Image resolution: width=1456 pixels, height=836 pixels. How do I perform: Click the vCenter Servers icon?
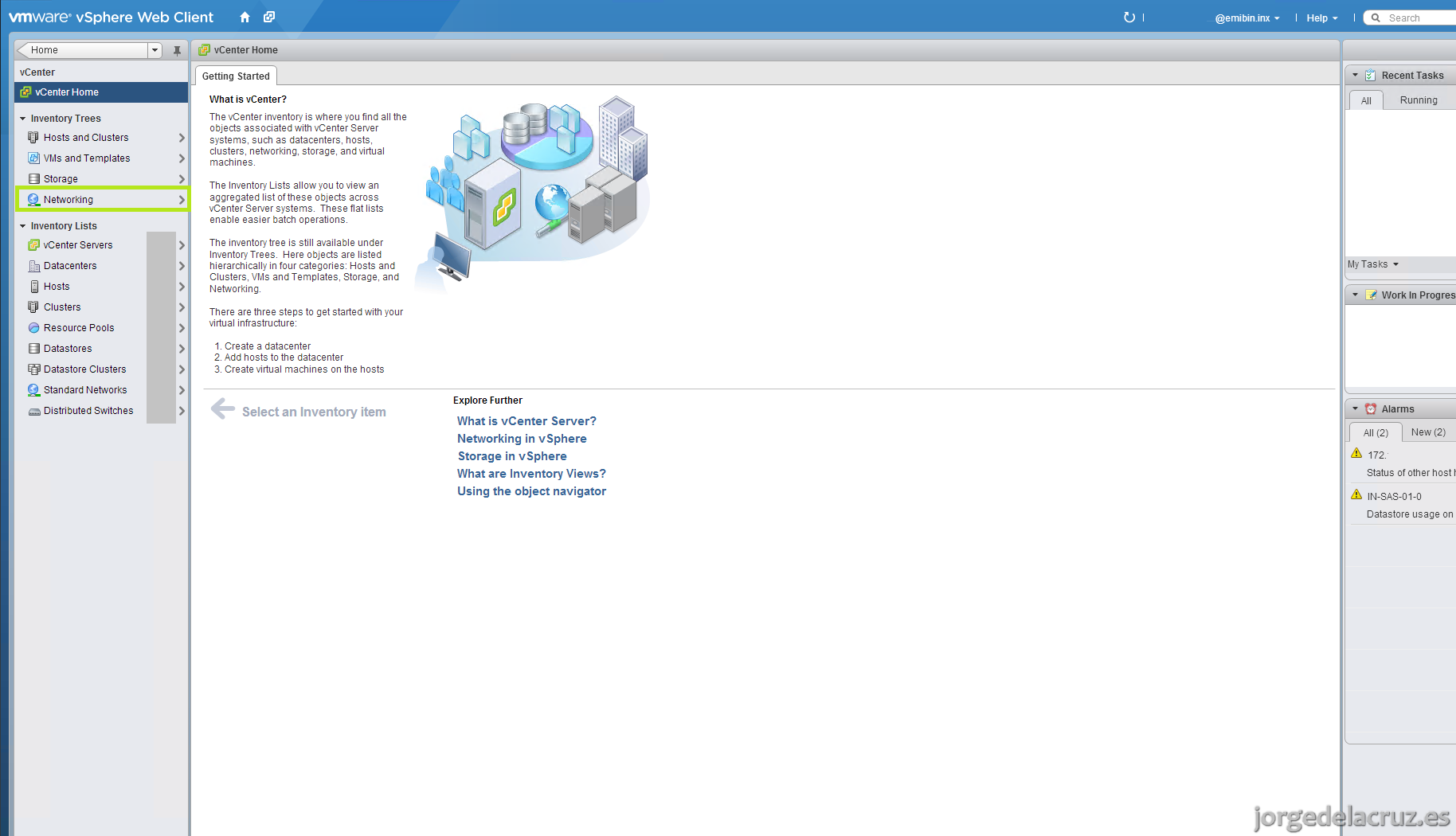(x=33, y=245)
